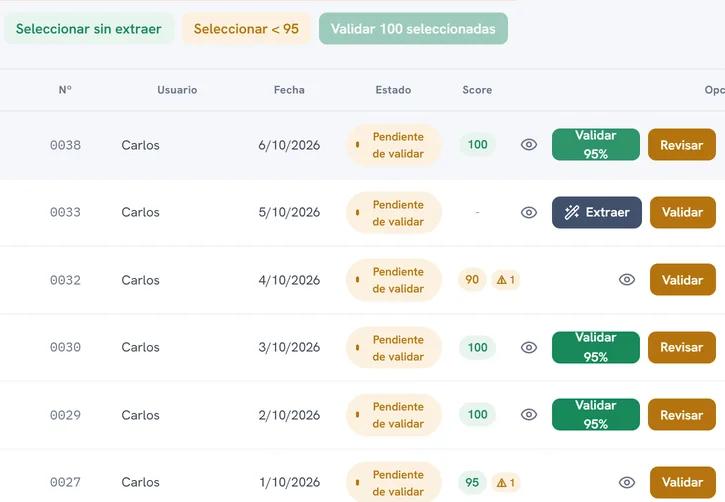
Task: Click the eye icon for row 0038
Action: (x=528, y=145)
